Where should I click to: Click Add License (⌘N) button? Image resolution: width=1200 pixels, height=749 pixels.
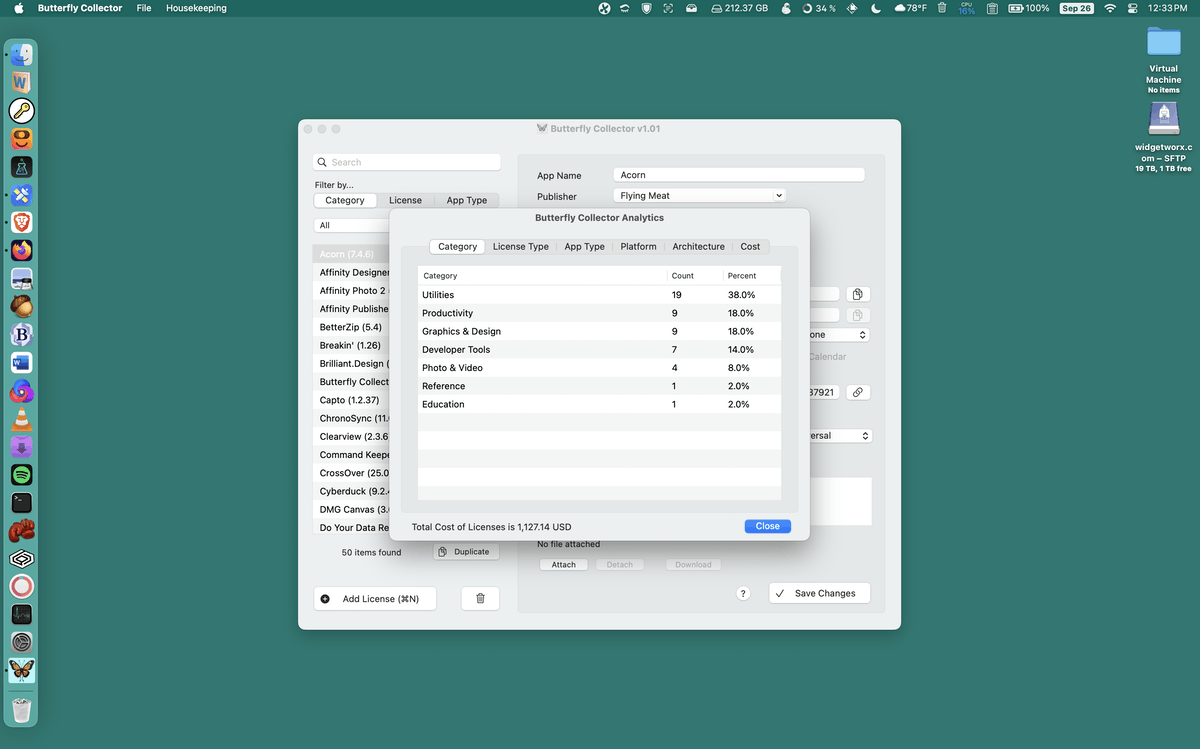click(375, 599)
